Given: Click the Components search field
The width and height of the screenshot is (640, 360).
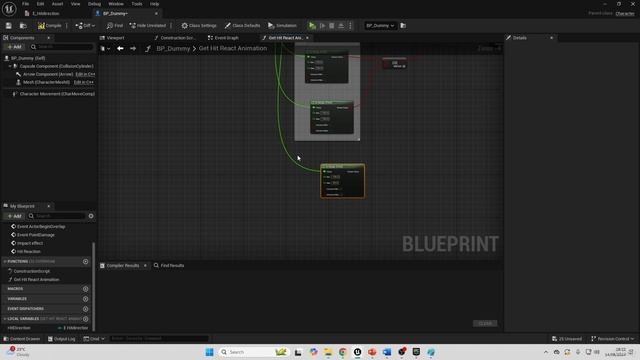Looking at the screenshot, I should pos(61,47).
